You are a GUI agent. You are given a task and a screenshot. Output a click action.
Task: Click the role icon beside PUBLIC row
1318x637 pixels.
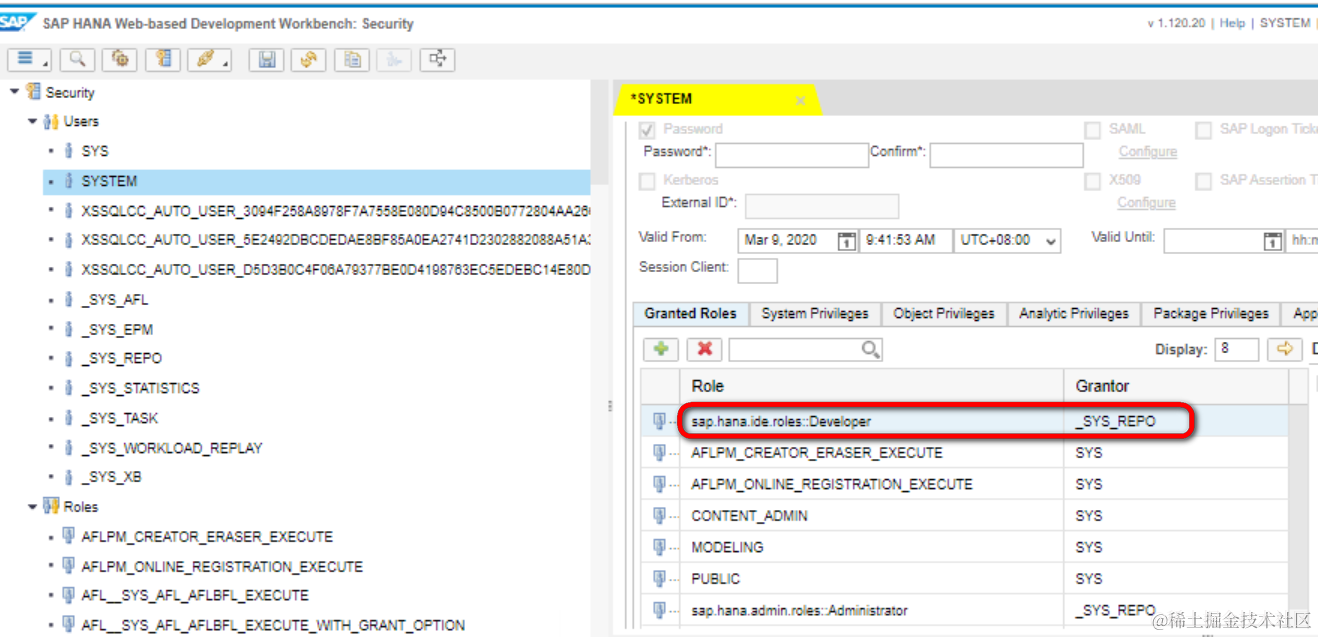(659, 578)
